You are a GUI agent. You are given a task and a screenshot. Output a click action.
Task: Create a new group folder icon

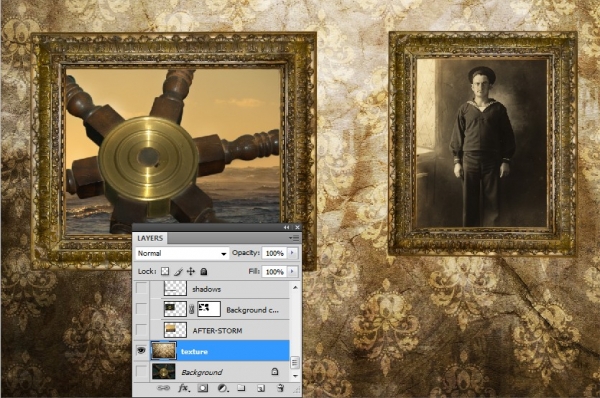241,388
